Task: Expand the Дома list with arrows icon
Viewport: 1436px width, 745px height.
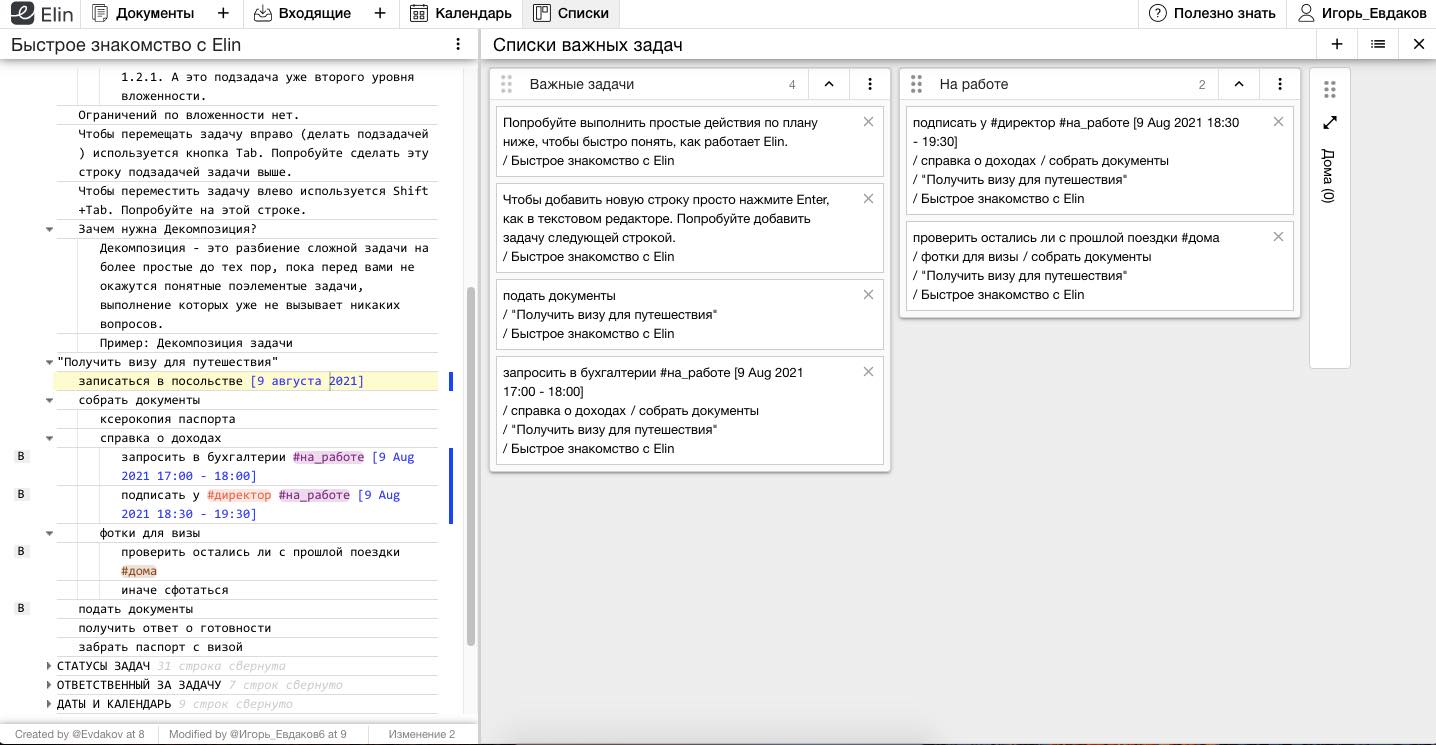Action: [1329, 123]
